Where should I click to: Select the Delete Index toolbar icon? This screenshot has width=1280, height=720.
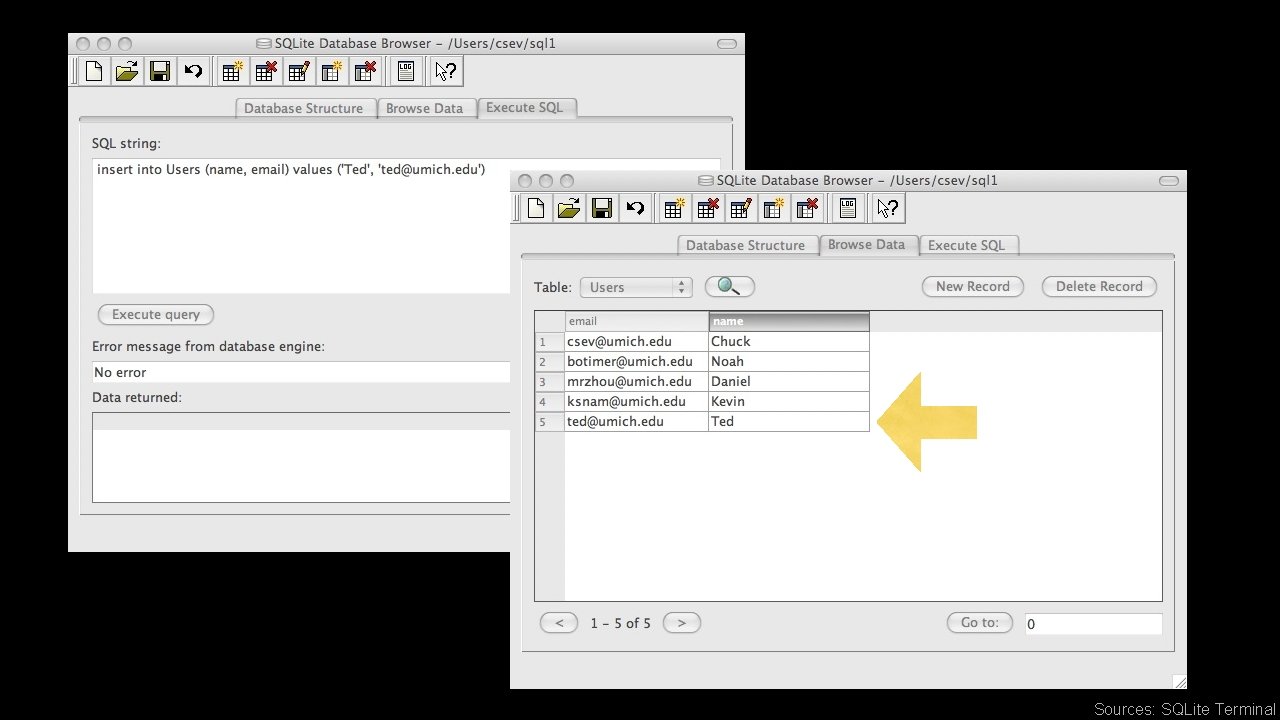coord(808,207)
